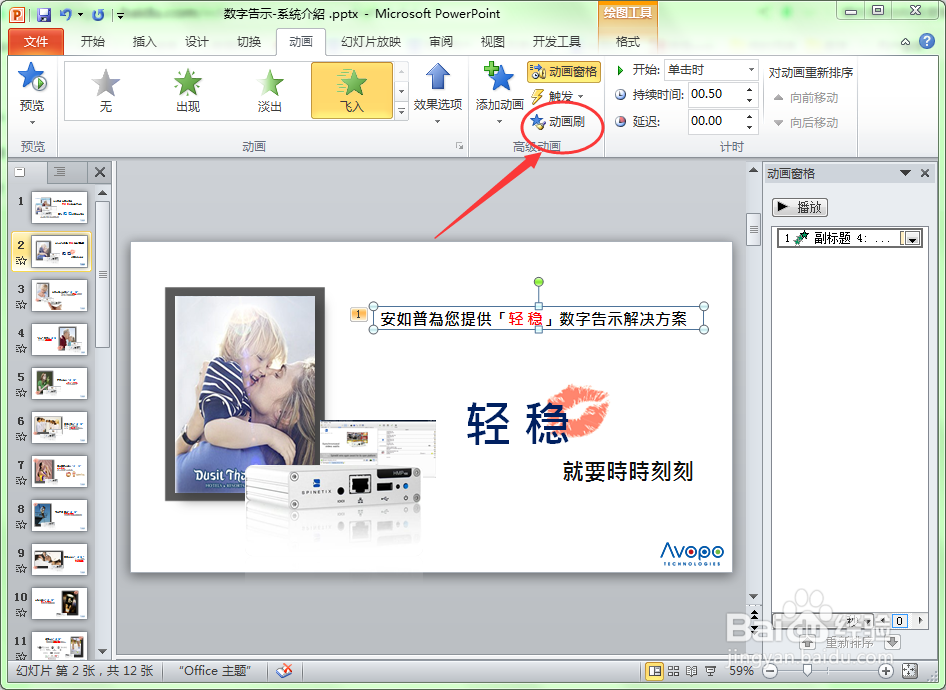Switch to the View (视图) tab
Viewport: 946px width, 690px height.
(492, 42)
